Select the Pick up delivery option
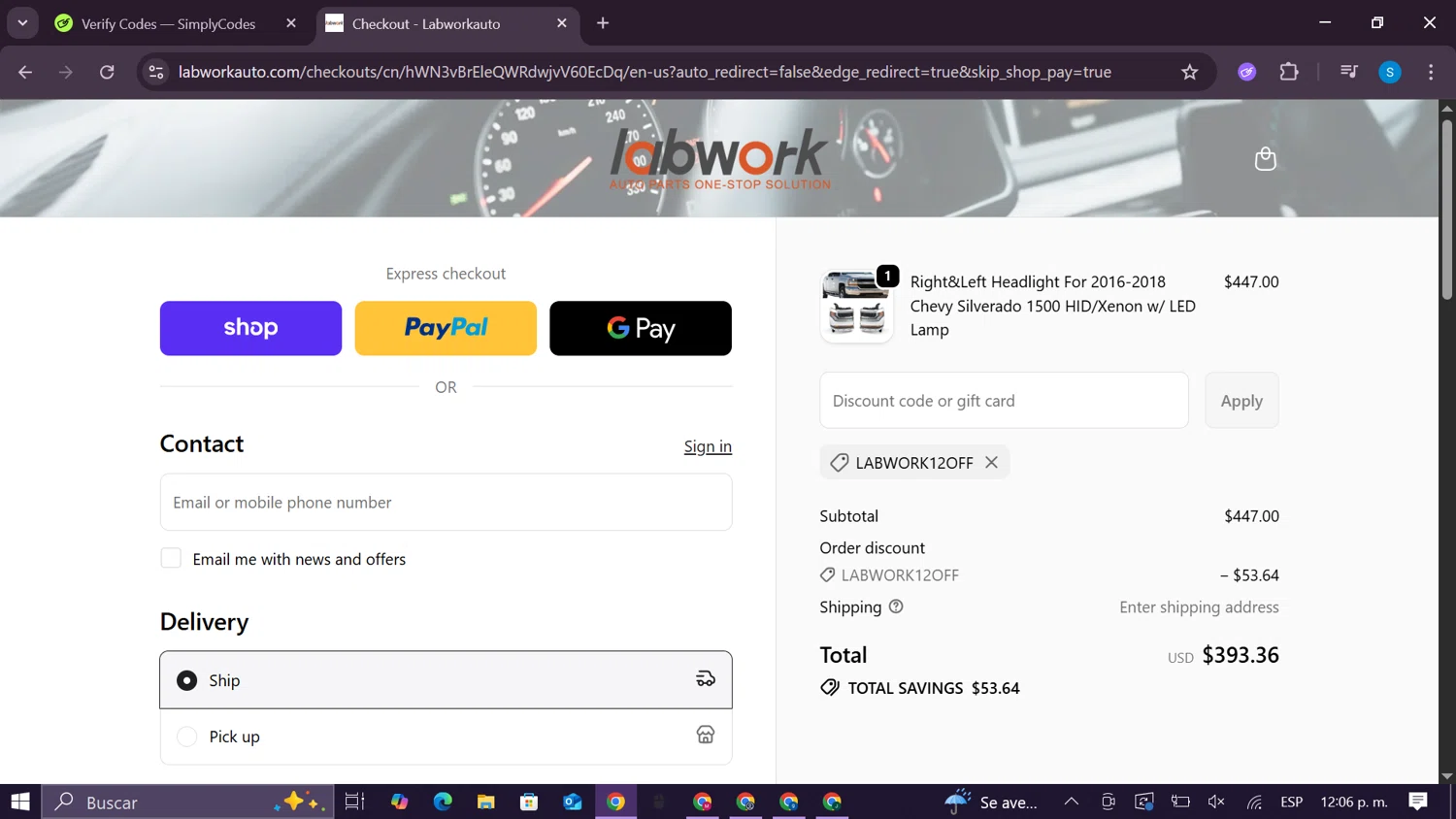 click(446, 737)
